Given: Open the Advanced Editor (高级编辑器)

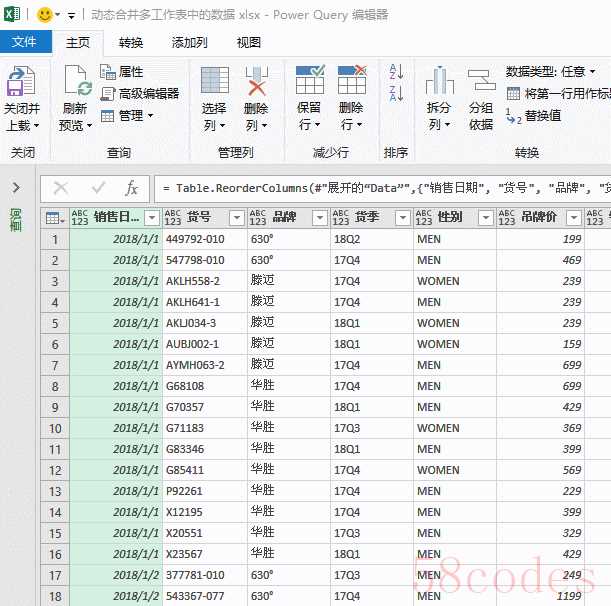Looking at the screenshot, I should click(x=139, y=93).
